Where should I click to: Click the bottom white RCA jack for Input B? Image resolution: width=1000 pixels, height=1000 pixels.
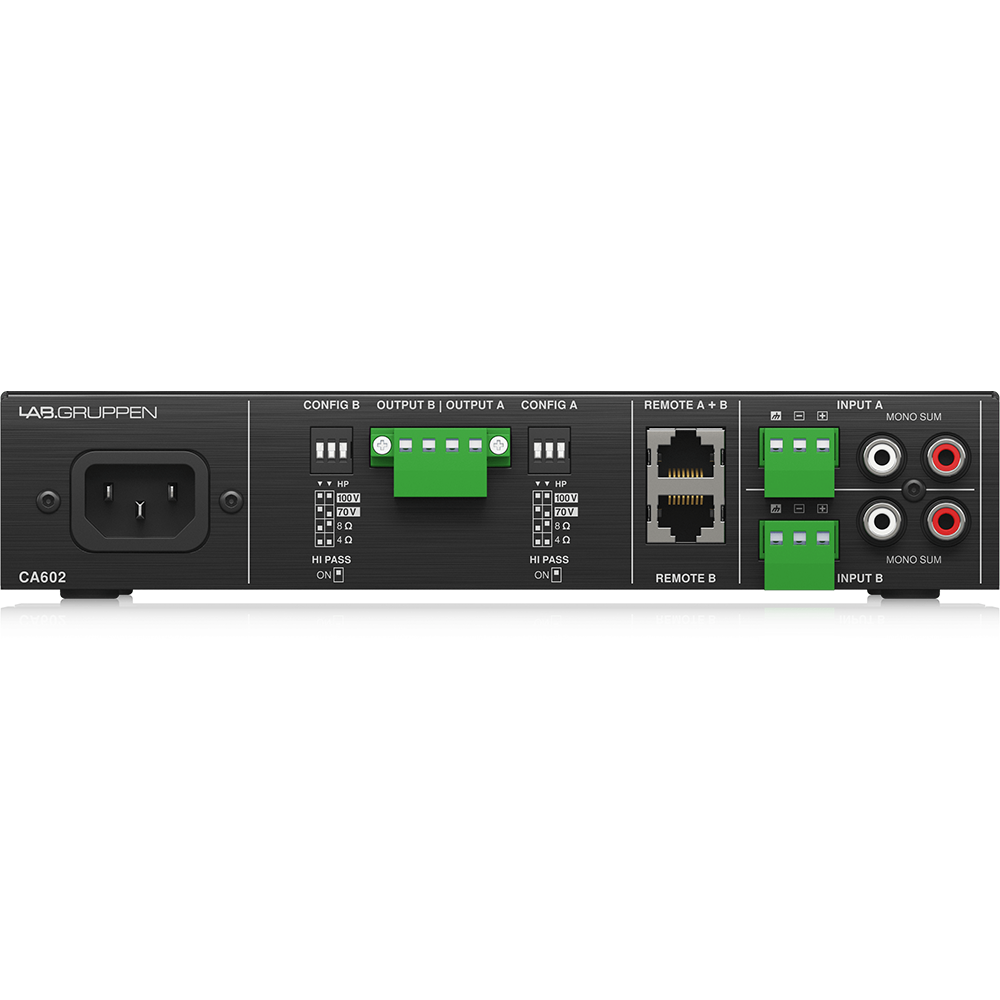pos(882,520)
